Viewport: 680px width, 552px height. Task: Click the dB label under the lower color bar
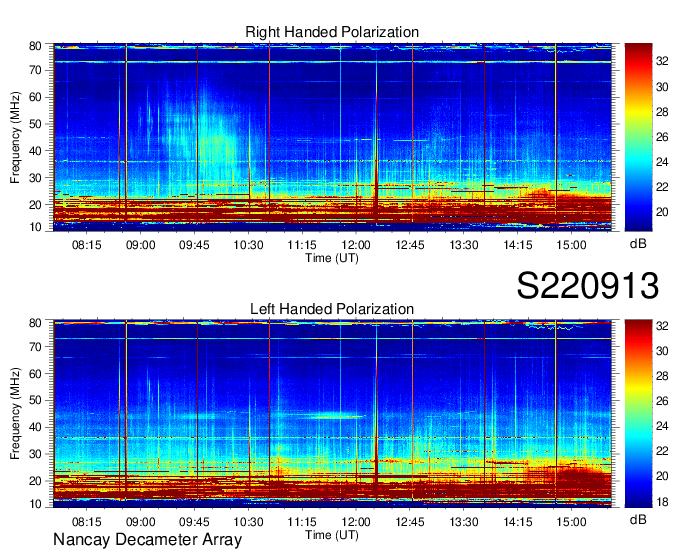(638, 519)
